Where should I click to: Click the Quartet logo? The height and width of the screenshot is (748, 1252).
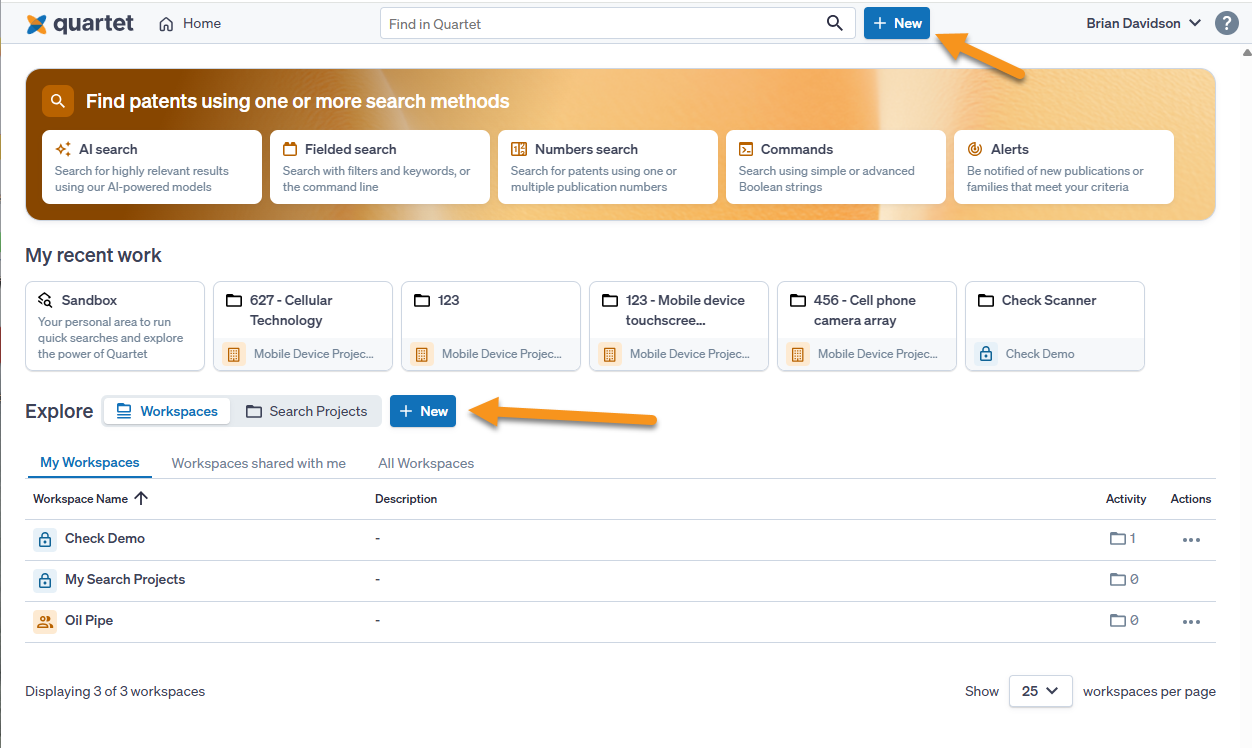tap(80, 24)
